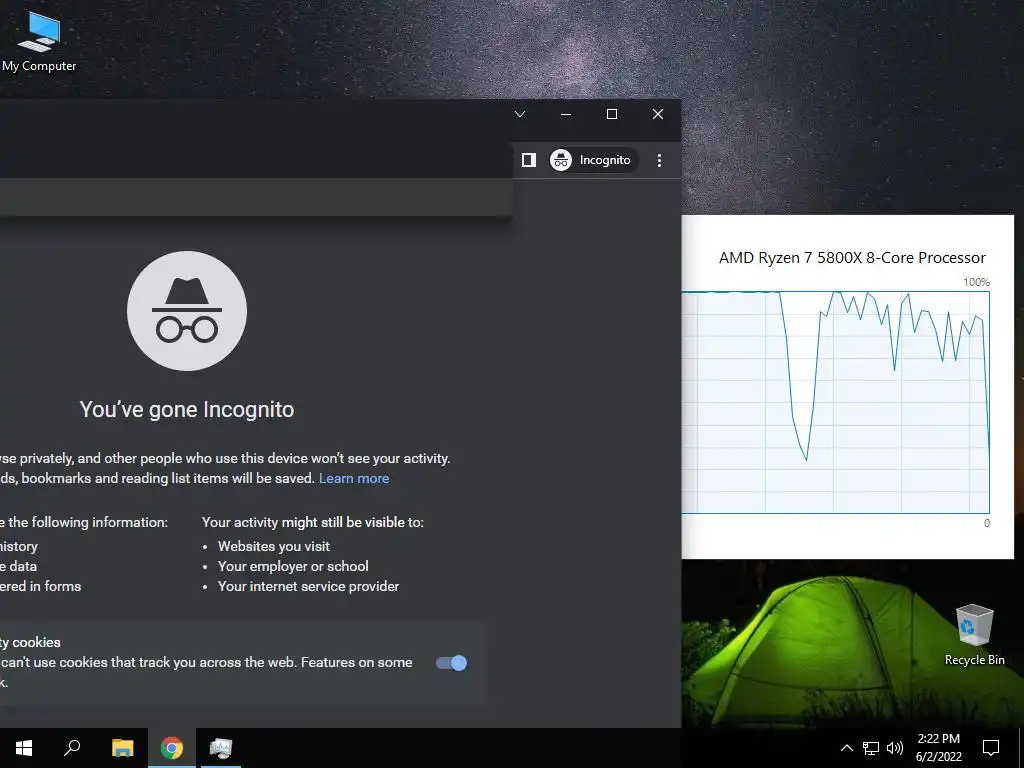The image size is (1024, 768).
Task: Click the Chrome side panel icon
Action: tap(529, 160)
